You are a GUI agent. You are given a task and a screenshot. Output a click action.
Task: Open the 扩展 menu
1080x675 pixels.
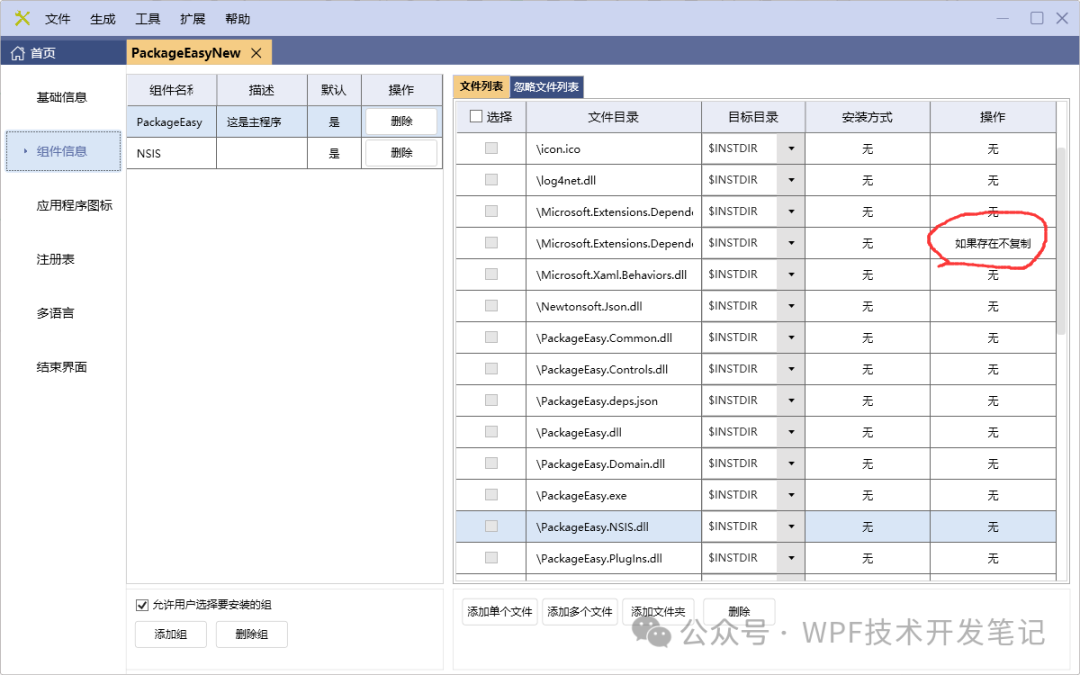(192, 19)
